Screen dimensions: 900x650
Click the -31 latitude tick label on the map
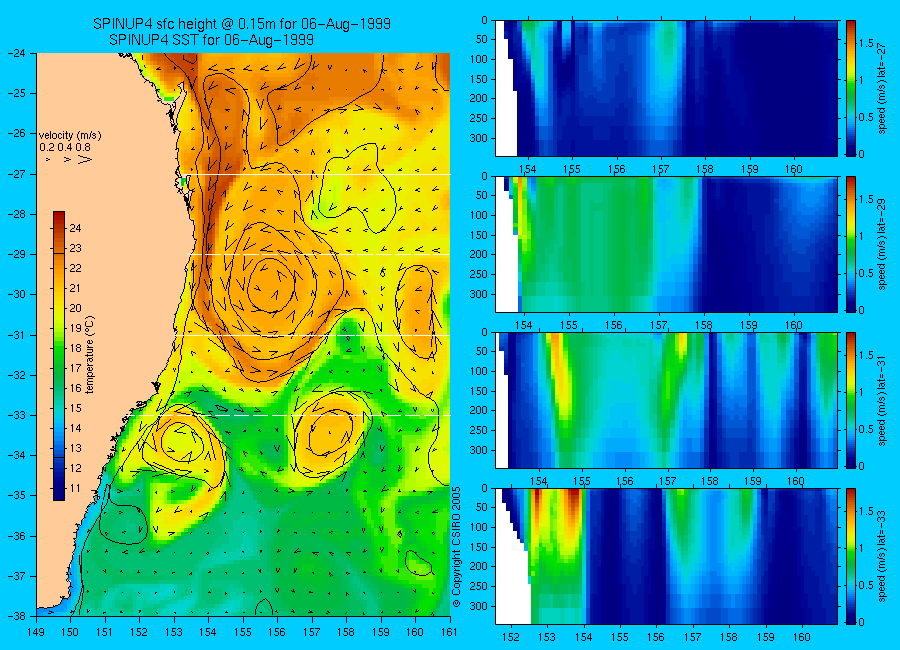click(16, 335)
